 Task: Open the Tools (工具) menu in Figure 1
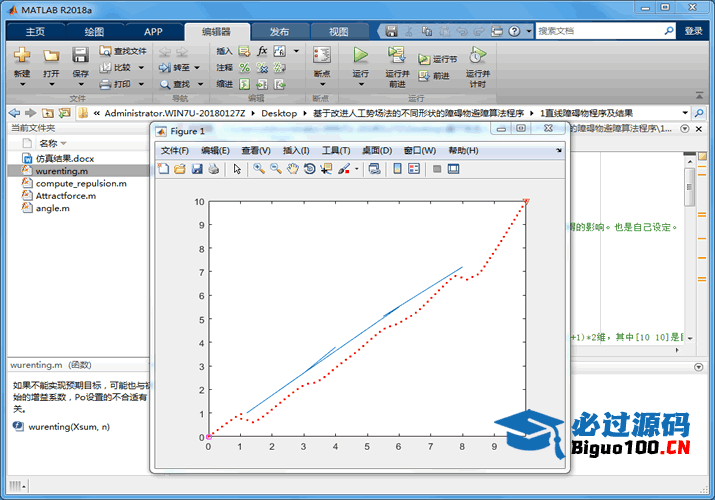[336, 150]
